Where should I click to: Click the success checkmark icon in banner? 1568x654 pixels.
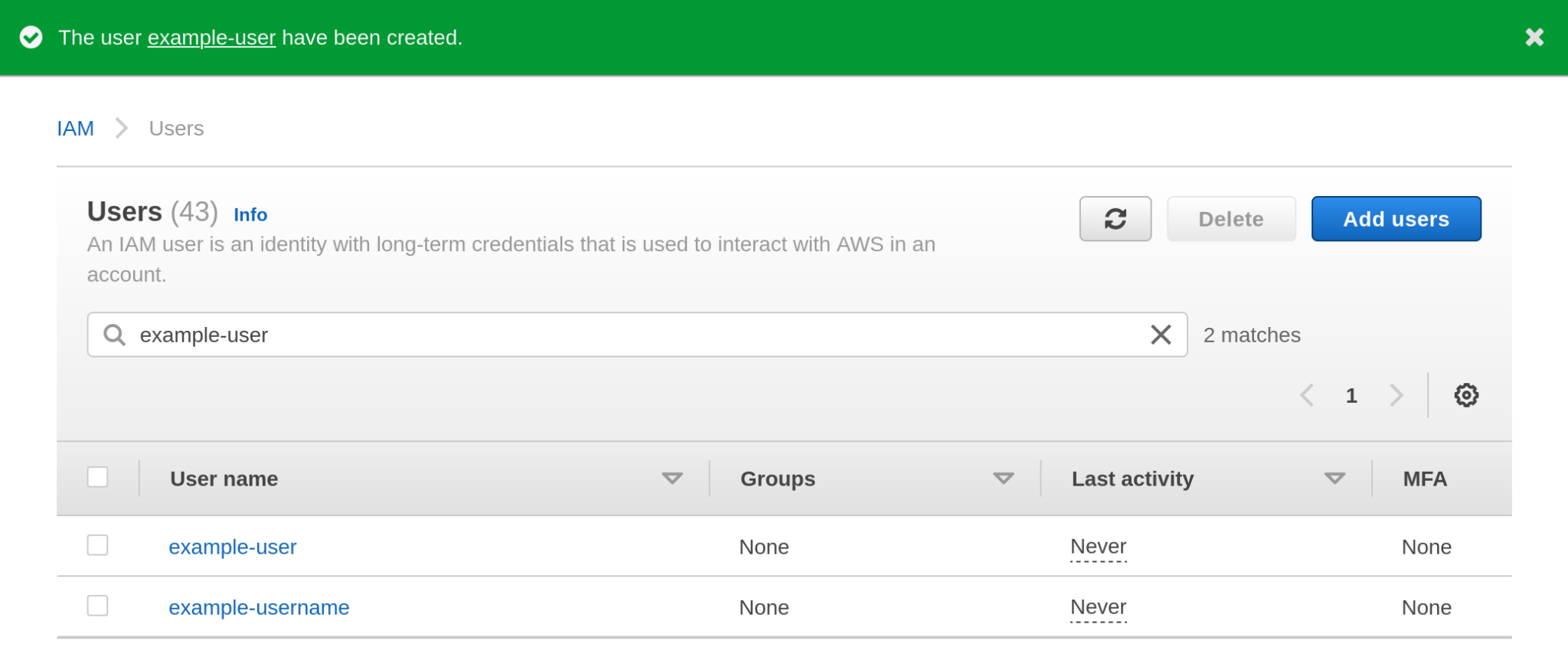click(x=31, y=37)
